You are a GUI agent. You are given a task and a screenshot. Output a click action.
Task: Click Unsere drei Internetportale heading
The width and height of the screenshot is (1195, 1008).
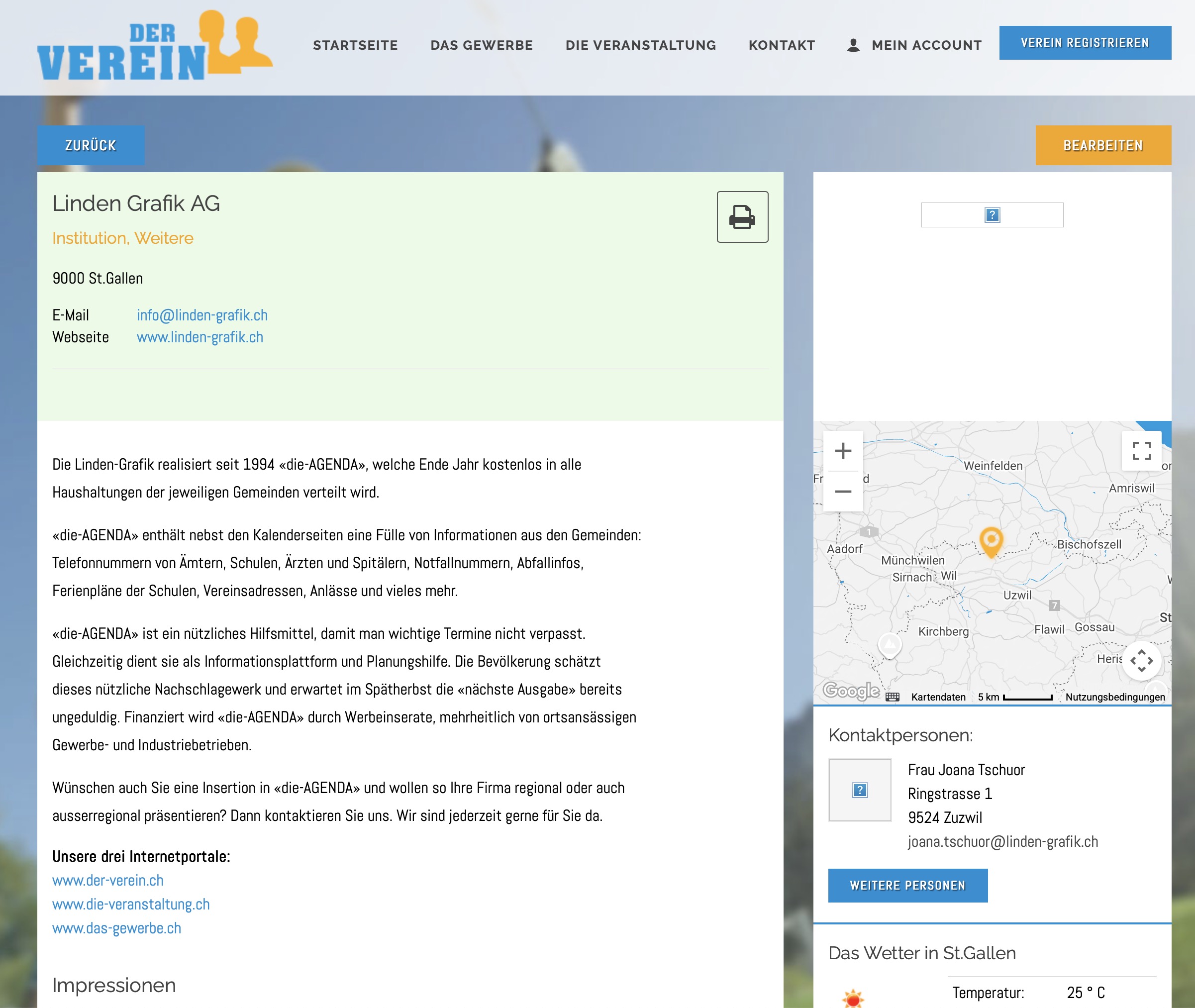point(141,856)
